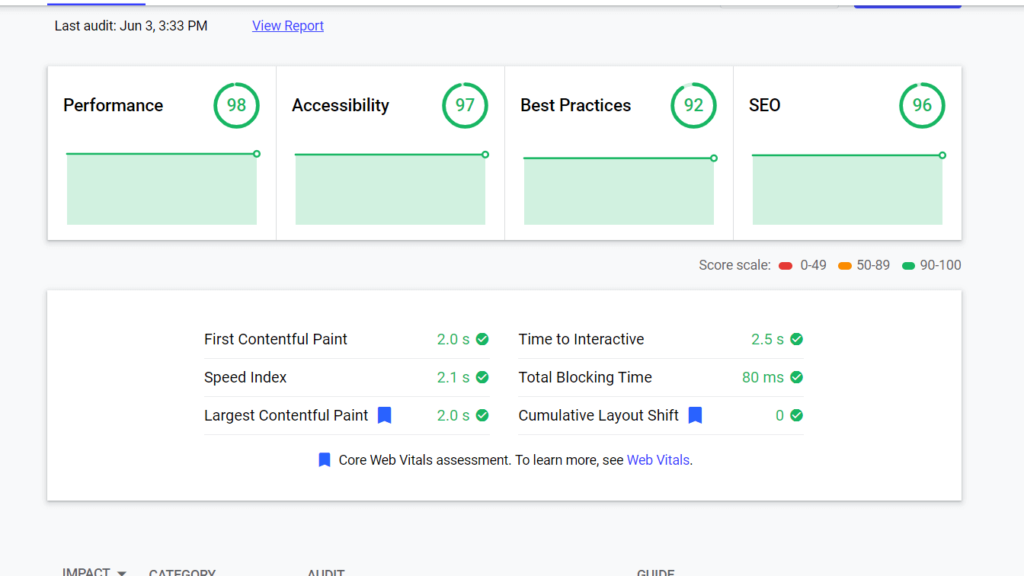Open the View Report link

288,26
